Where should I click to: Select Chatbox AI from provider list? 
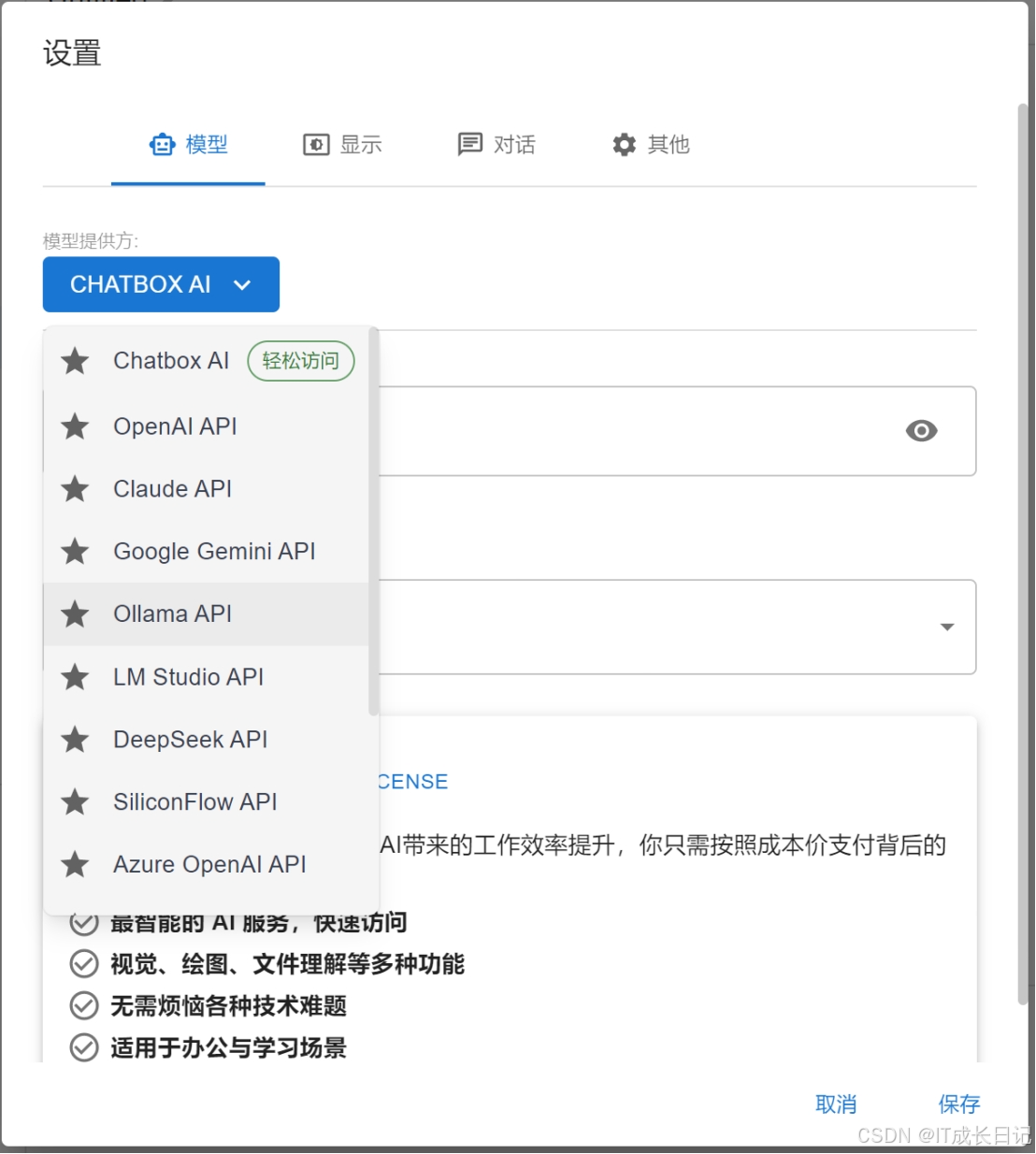(207, 361)
